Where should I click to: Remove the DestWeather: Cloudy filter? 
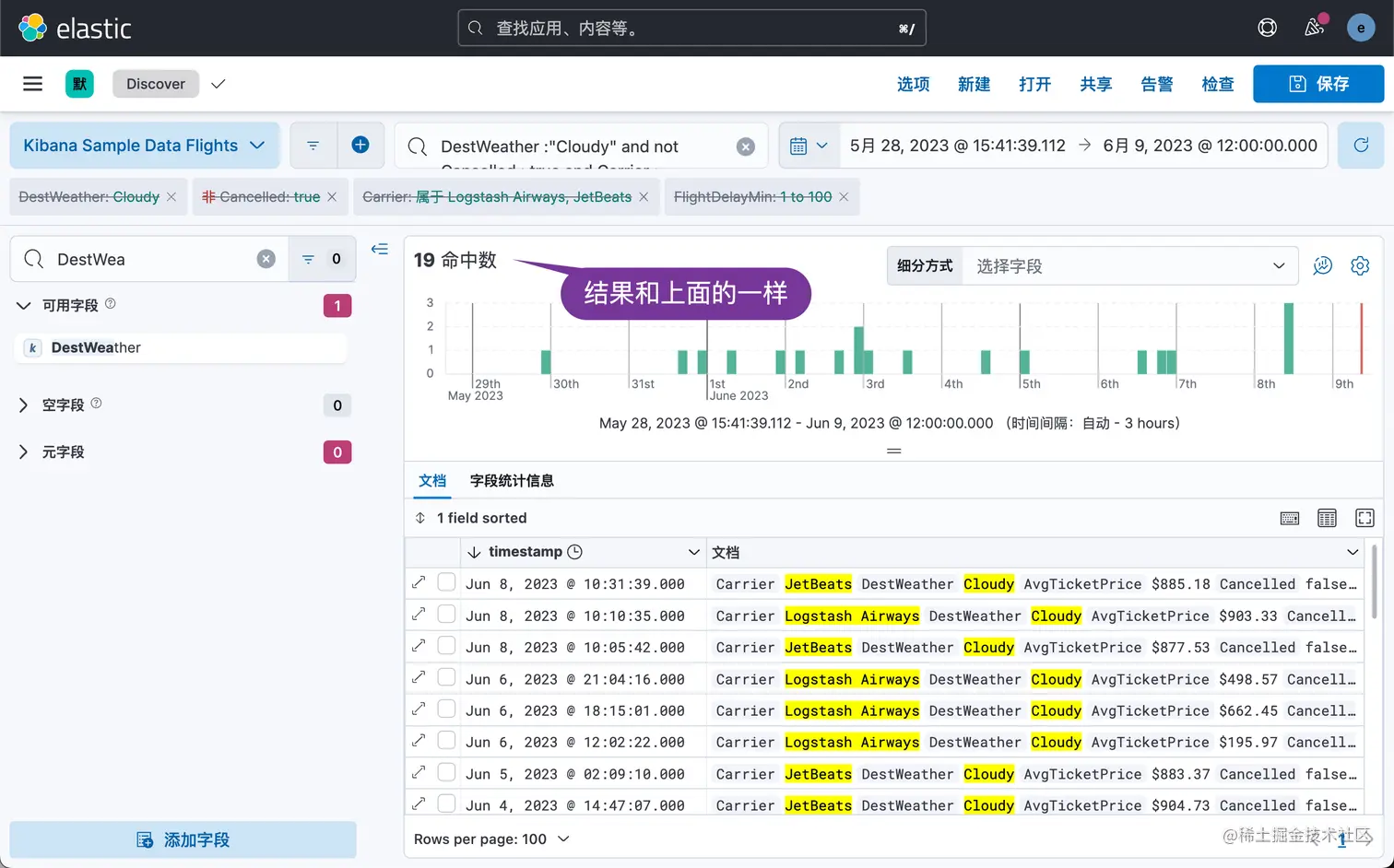171,197
